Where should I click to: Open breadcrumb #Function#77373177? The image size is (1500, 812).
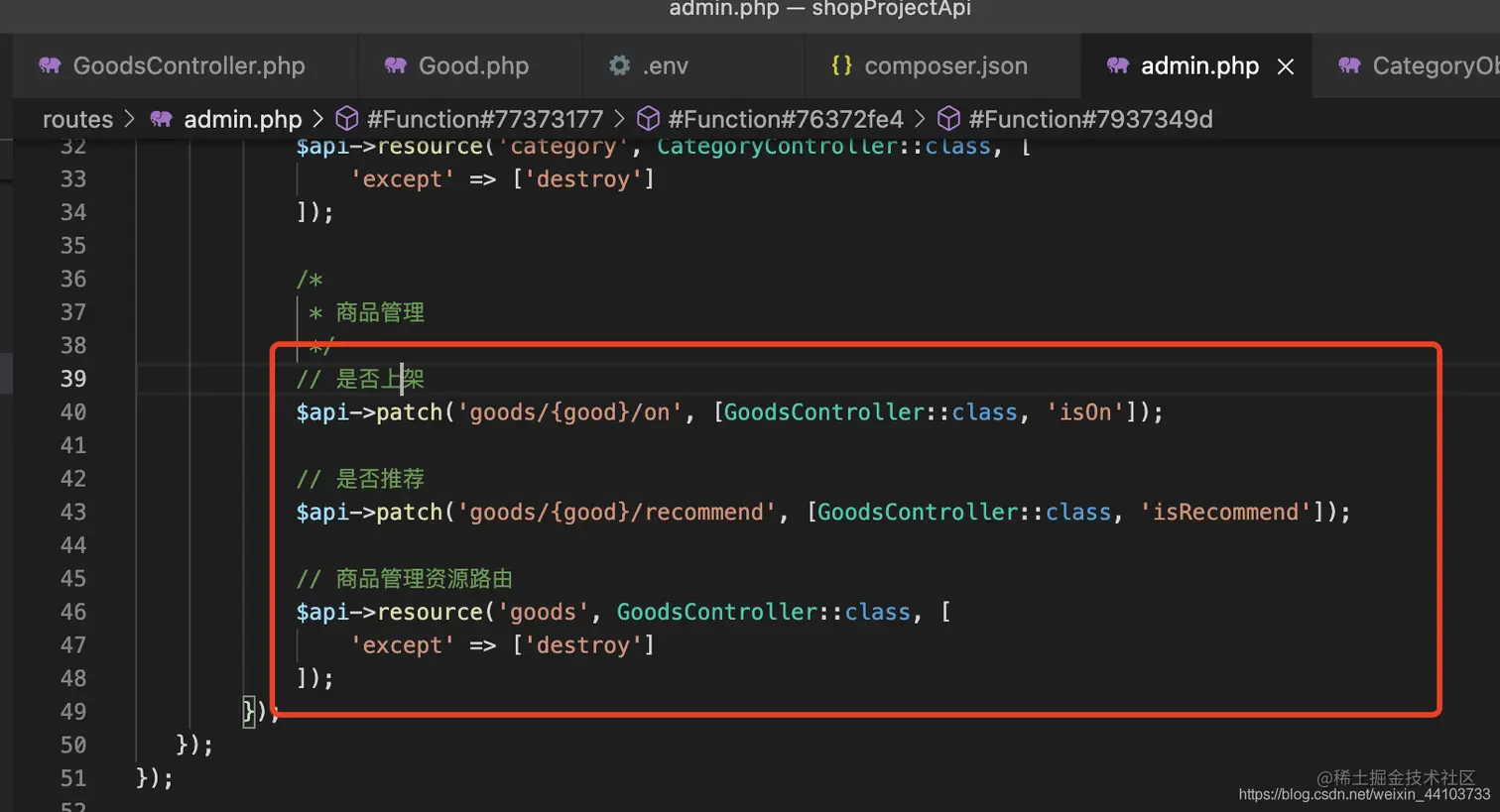(485, 119)
